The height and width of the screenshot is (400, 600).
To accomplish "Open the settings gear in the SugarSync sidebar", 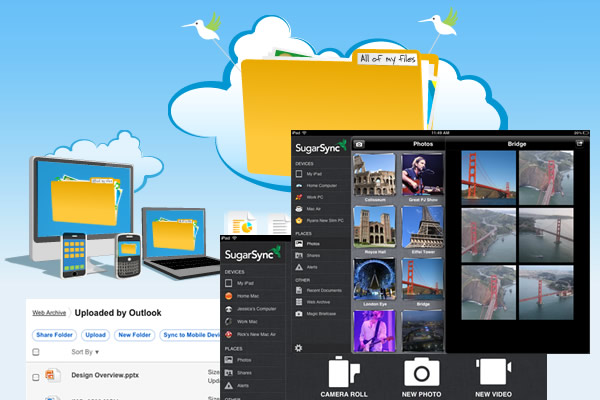I will pos(298,348).
